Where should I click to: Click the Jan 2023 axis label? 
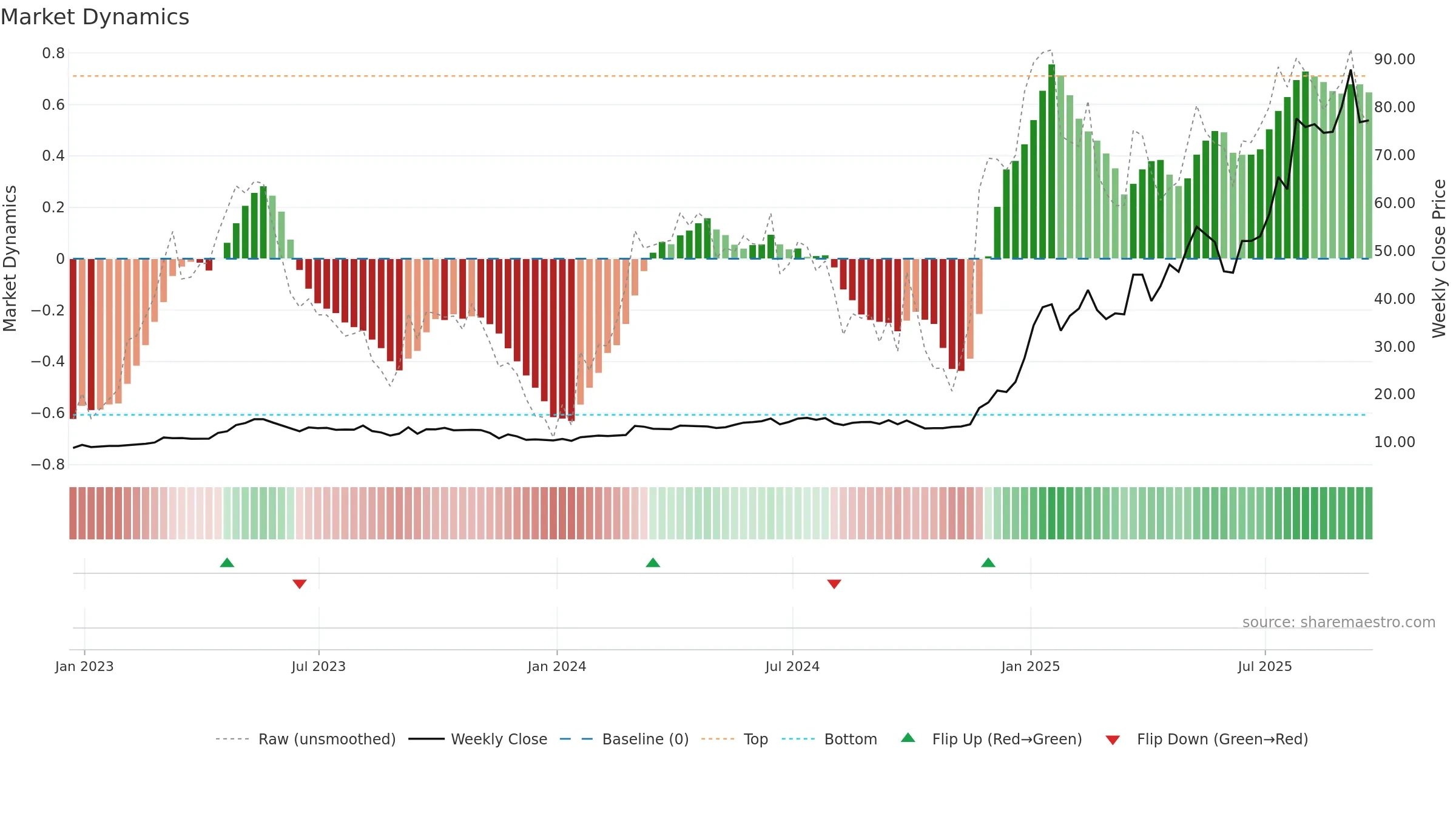(x=84, y=666)
